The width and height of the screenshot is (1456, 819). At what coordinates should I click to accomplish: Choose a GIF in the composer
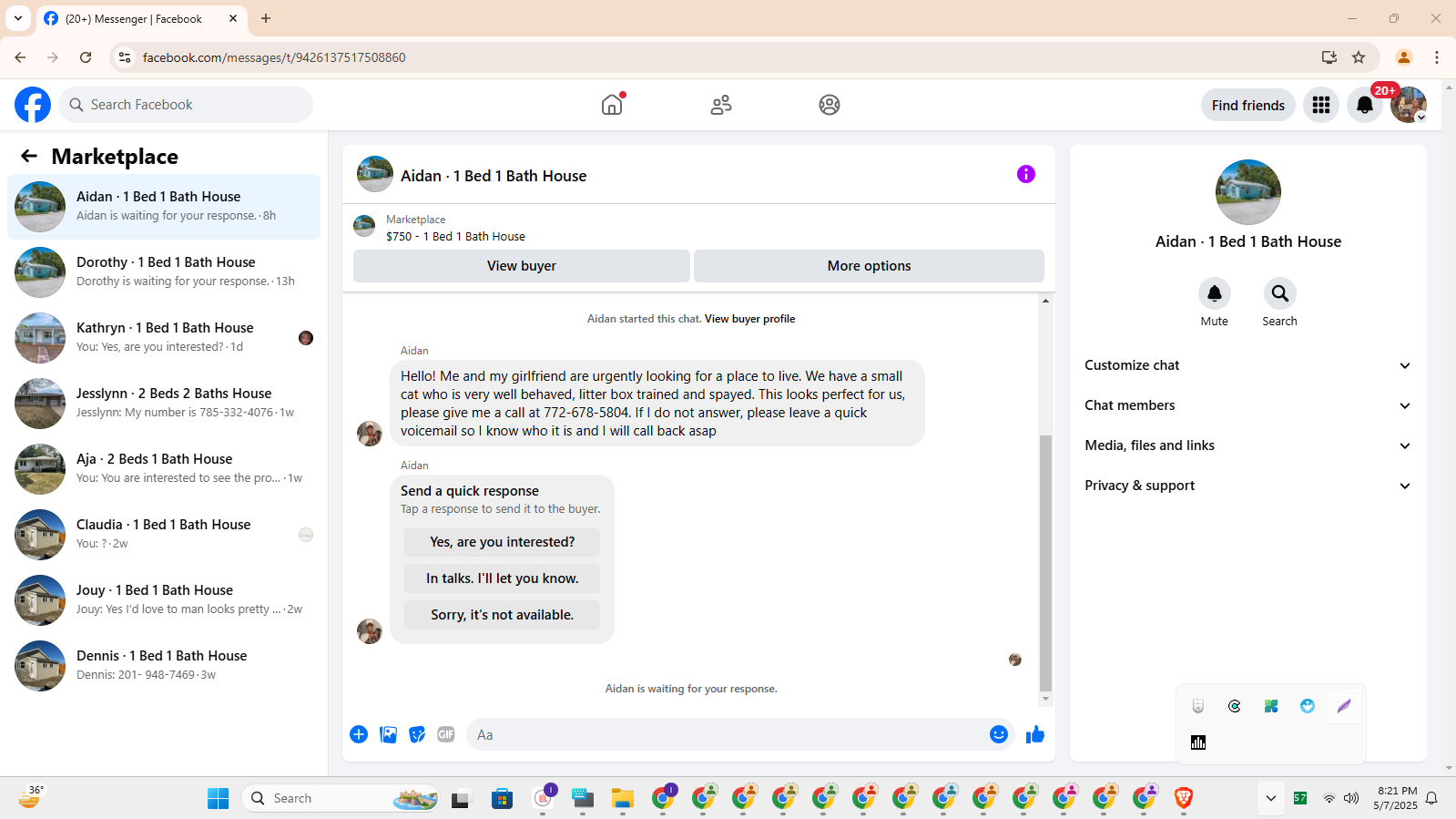pyautogui.click(x=446, y=734)
